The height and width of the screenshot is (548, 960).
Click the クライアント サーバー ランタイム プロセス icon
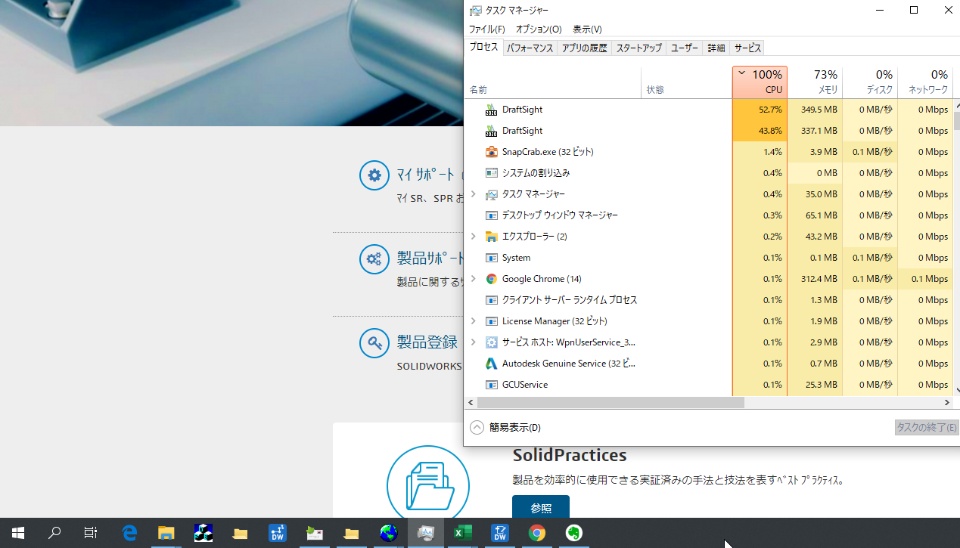tap(491, 300)
